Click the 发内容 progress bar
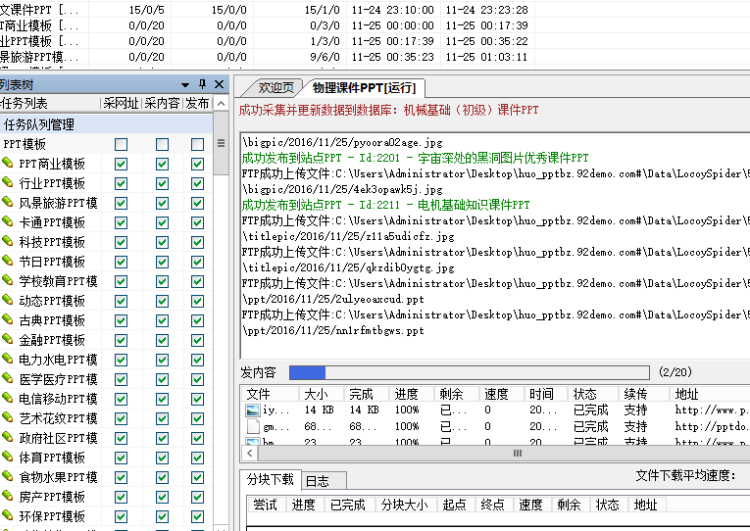Image resolution: width=750 pixels, height=531 pixels. [x=468, y=373]
